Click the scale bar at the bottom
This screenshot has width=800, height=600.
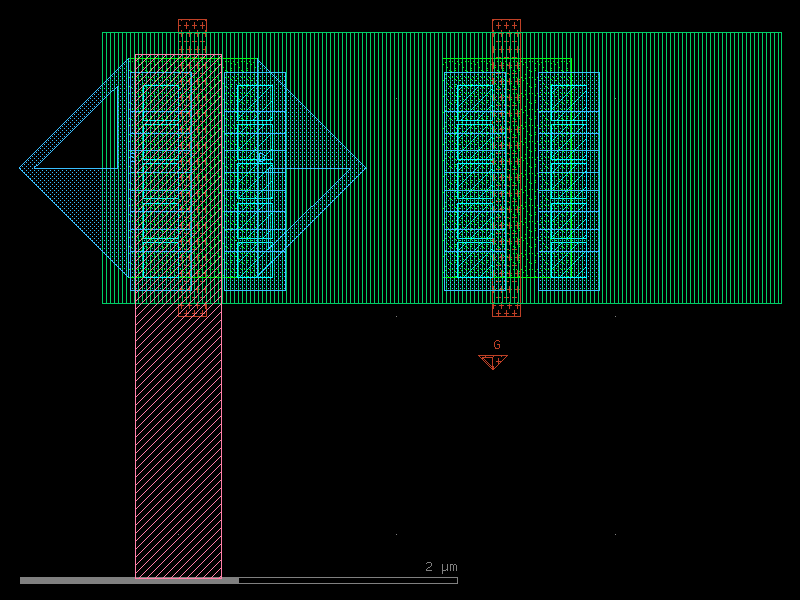tap(238, 580)
